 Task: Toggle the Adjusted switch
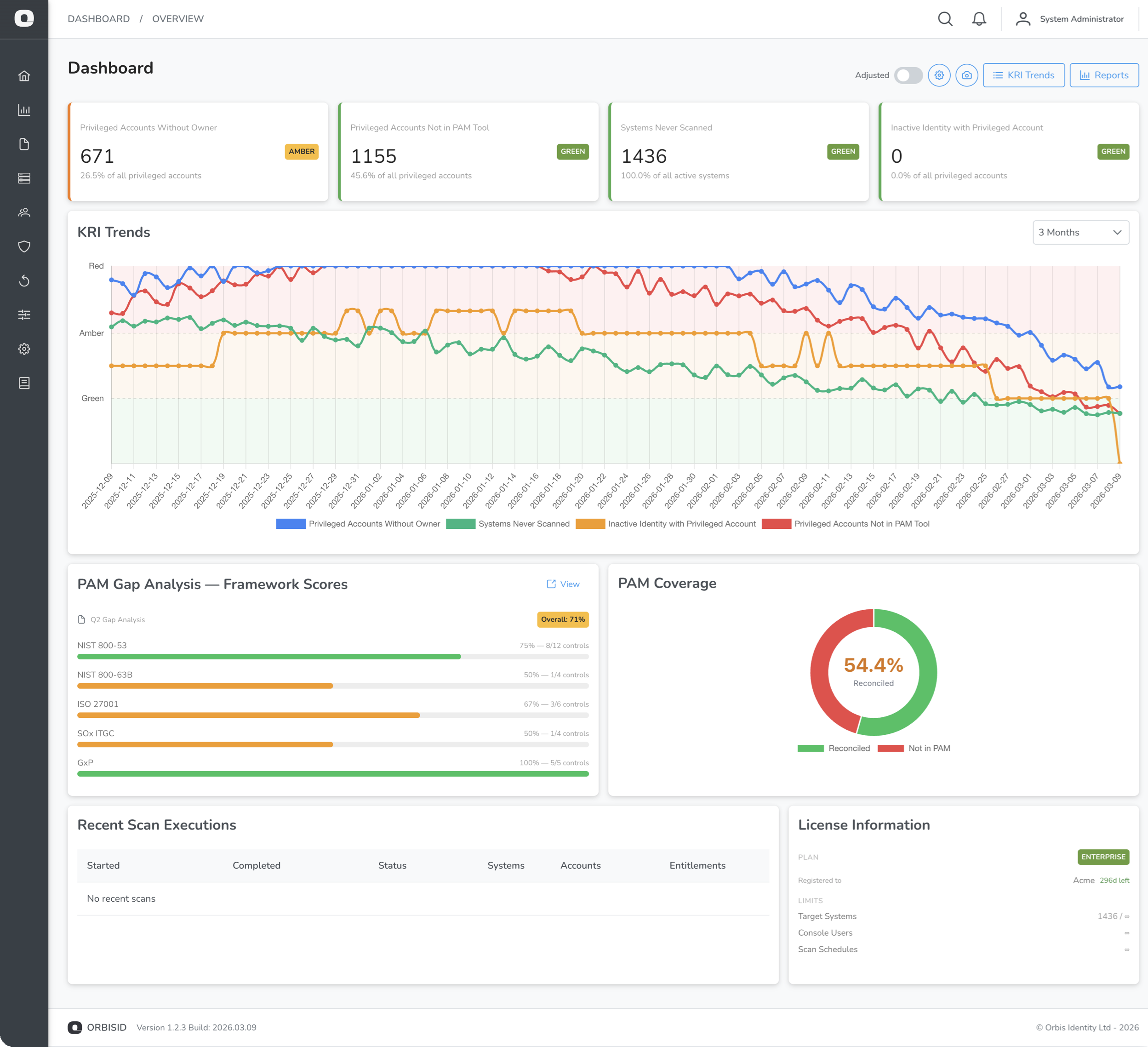(908, 75)
